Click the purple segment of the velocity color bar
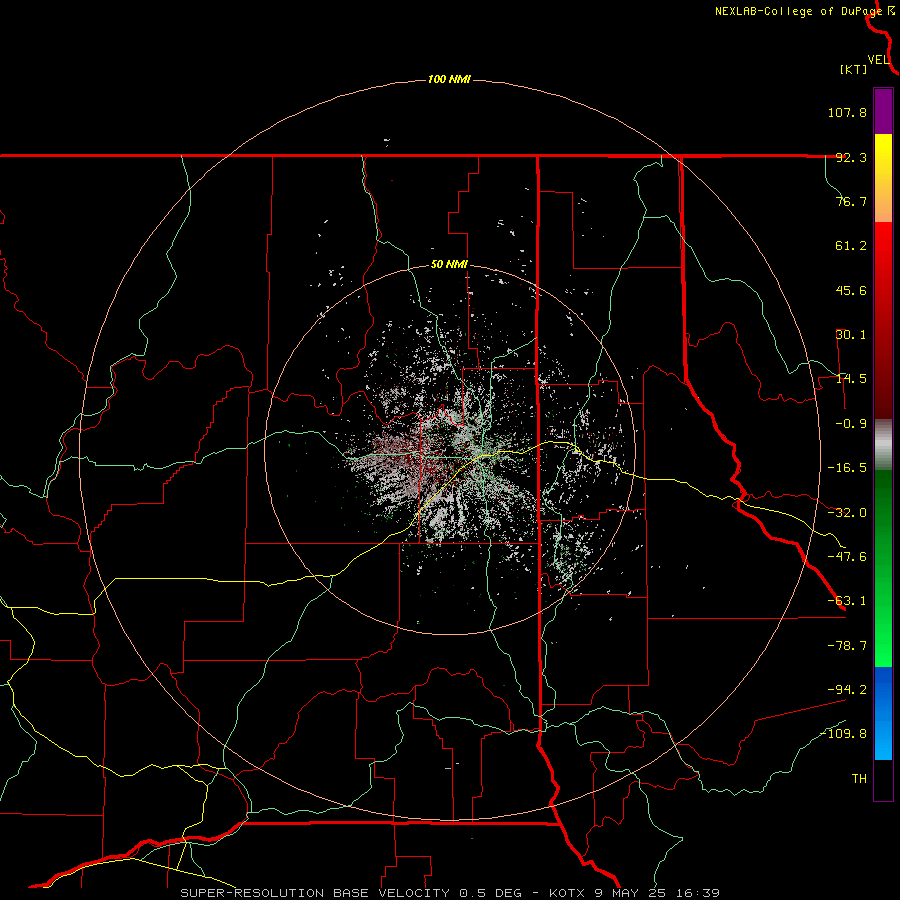 883,112
